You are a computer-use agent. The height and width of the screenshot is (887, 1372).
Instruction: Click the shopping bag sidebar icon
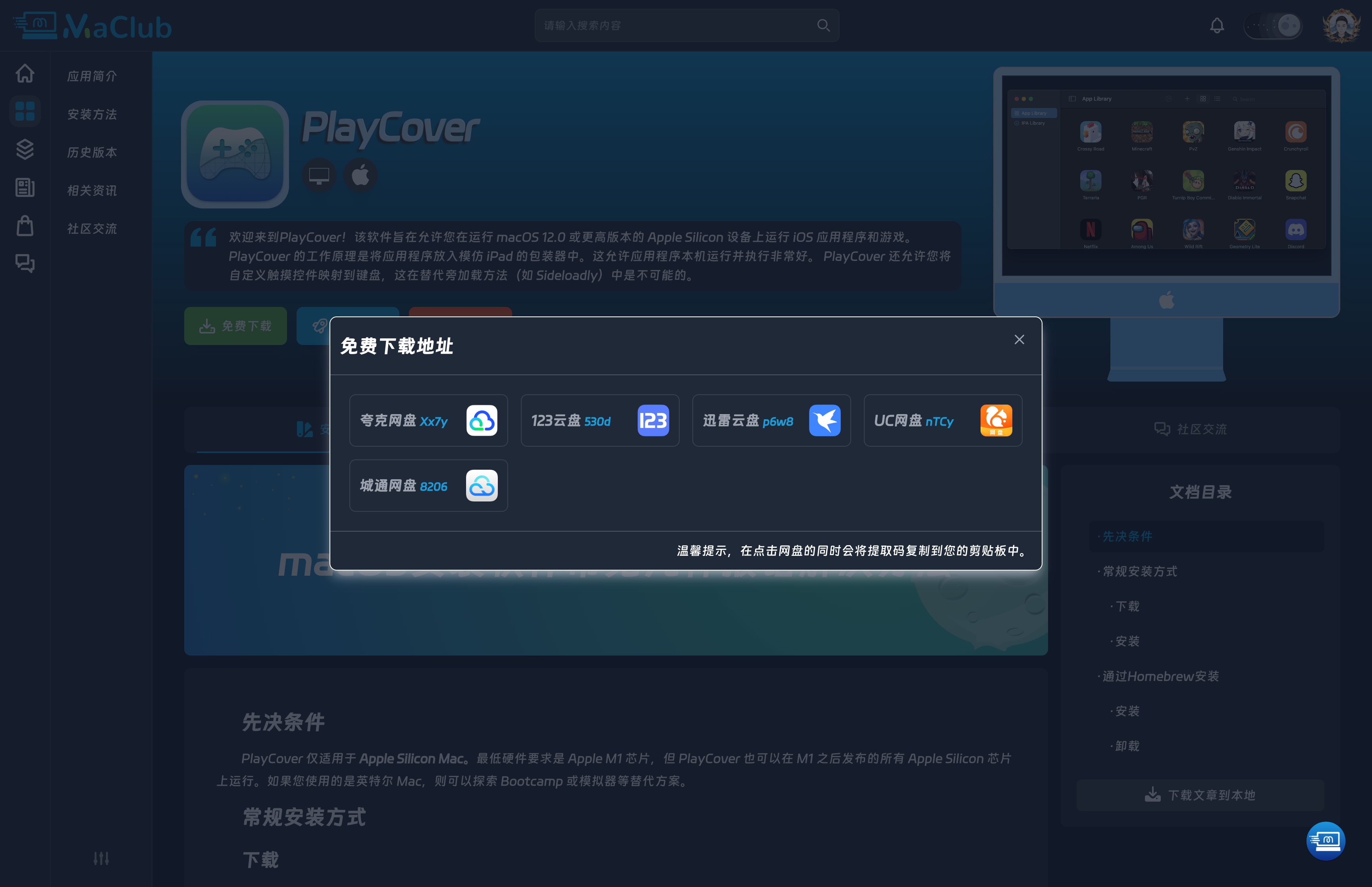click(x=25, y=225)
